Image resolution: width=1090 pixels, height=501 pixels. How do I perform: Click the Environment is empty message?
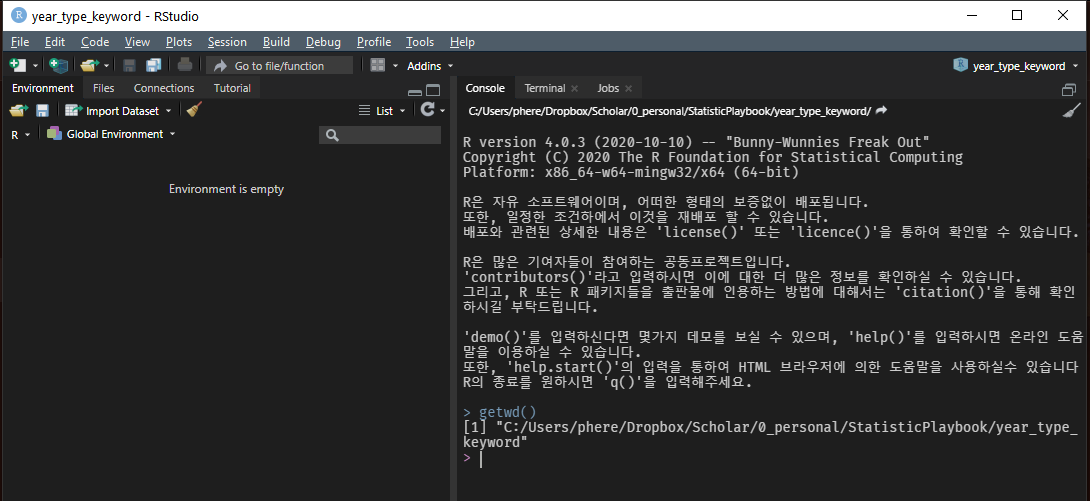pos(227,189)
